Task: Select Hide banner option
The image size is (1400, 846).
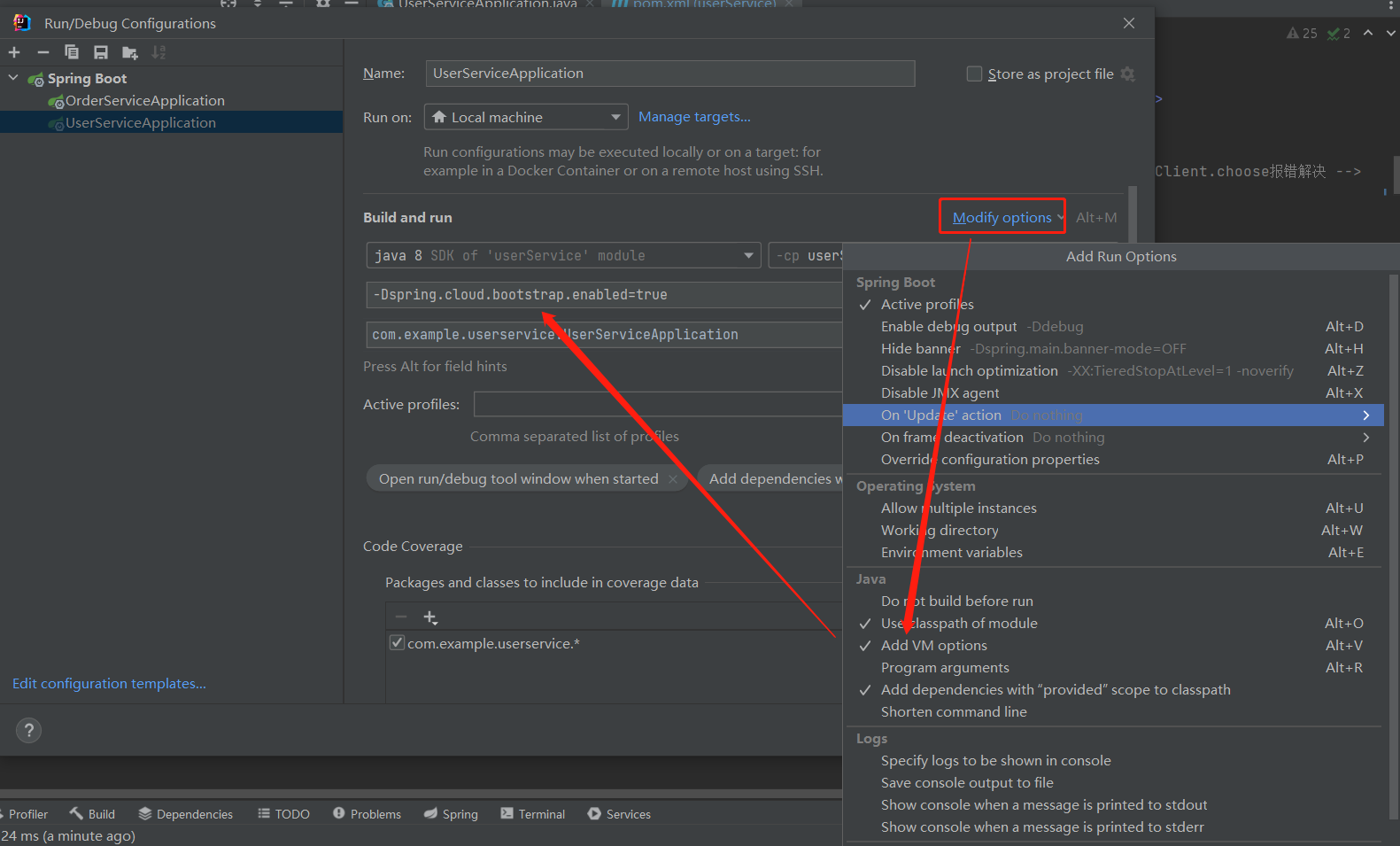Action: (x=1112, y=349)
